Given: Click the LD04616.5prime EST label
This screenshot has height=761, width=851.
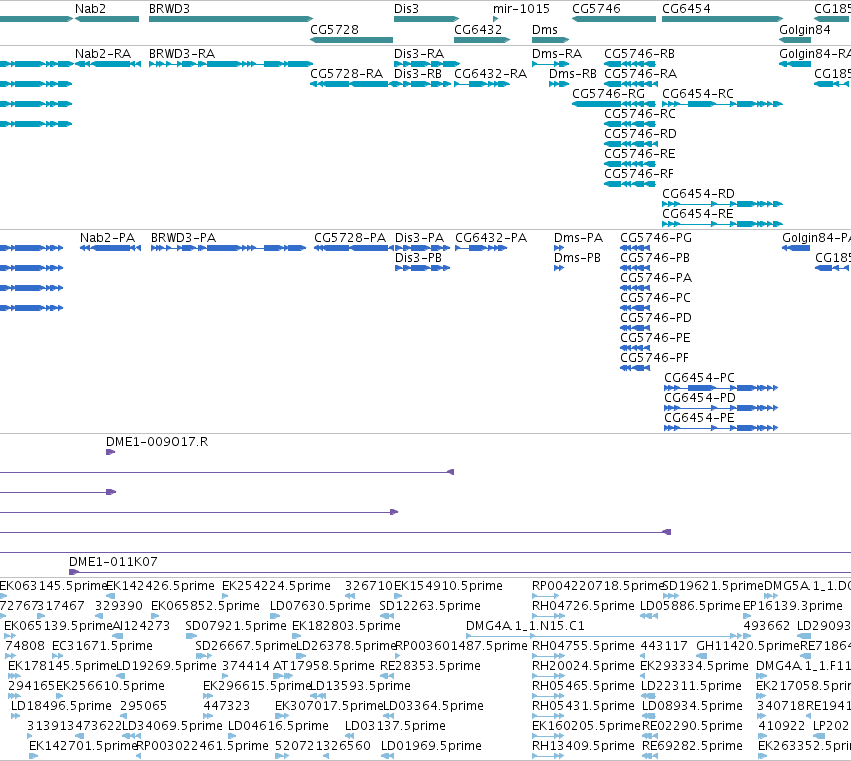Looking at the screenshot, I should pos(278,726).
